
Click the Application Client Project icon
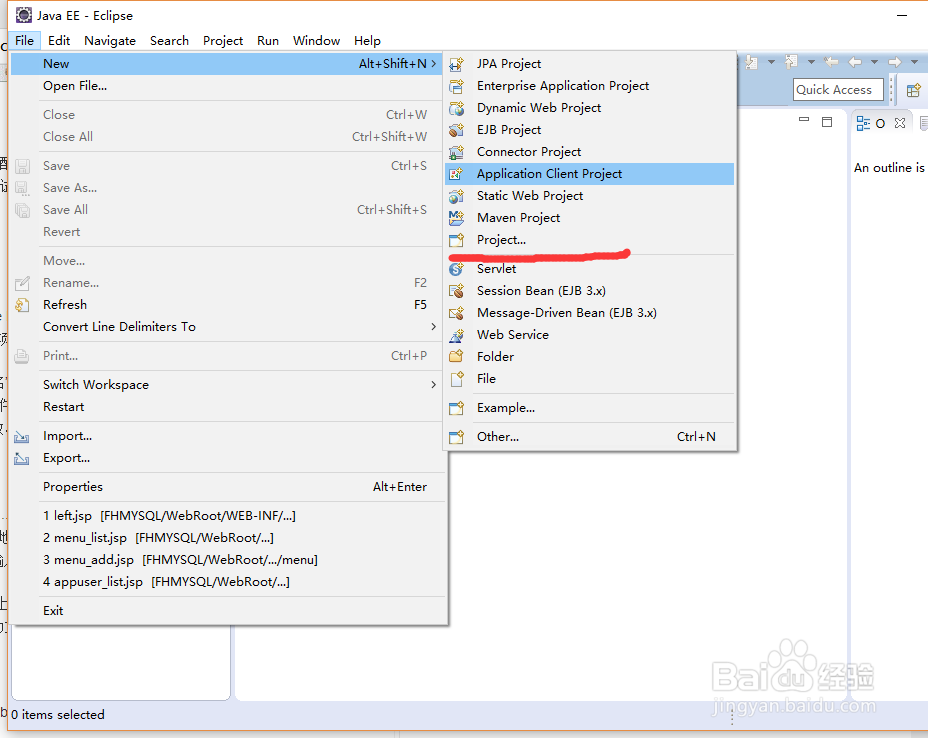click(x=456, y=174)
